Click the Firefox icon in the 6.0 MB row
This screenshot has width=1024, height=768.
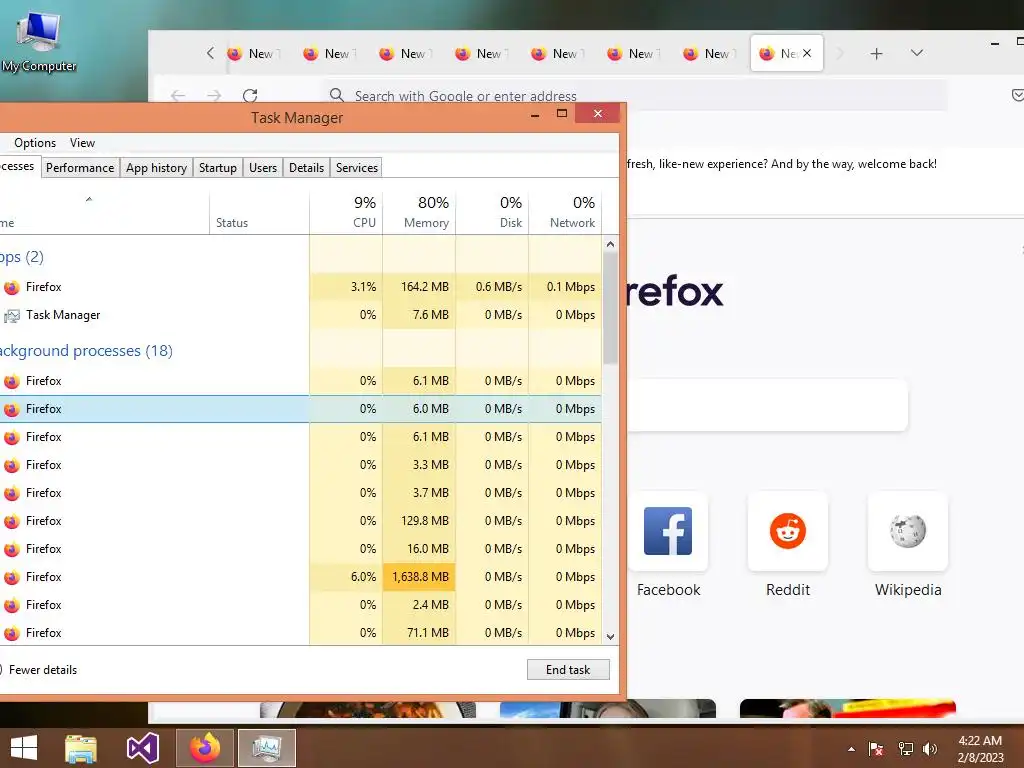tap(12, 409)
